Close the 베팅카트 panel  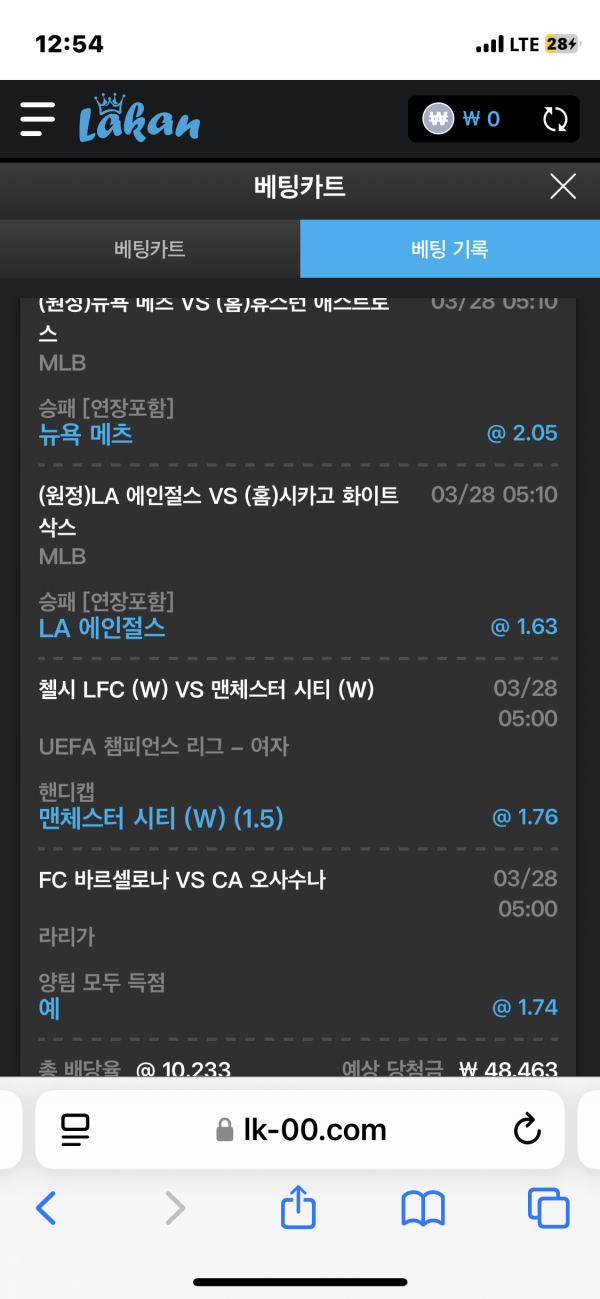coord(563,186)
